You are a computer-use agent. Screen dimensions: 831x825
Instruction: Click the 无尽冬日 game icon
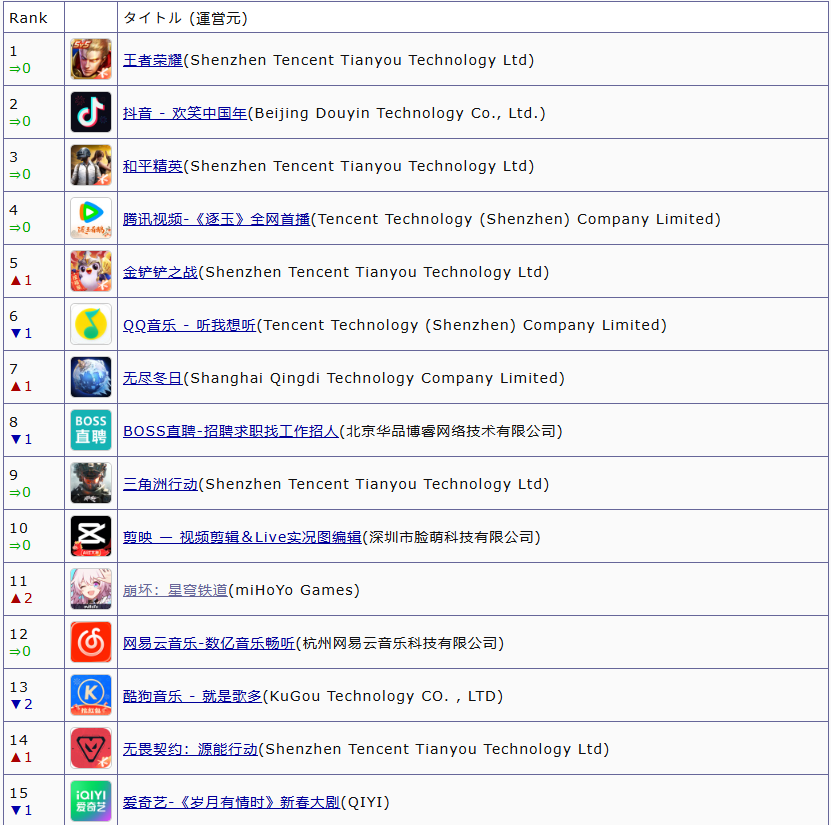(91, 377)
